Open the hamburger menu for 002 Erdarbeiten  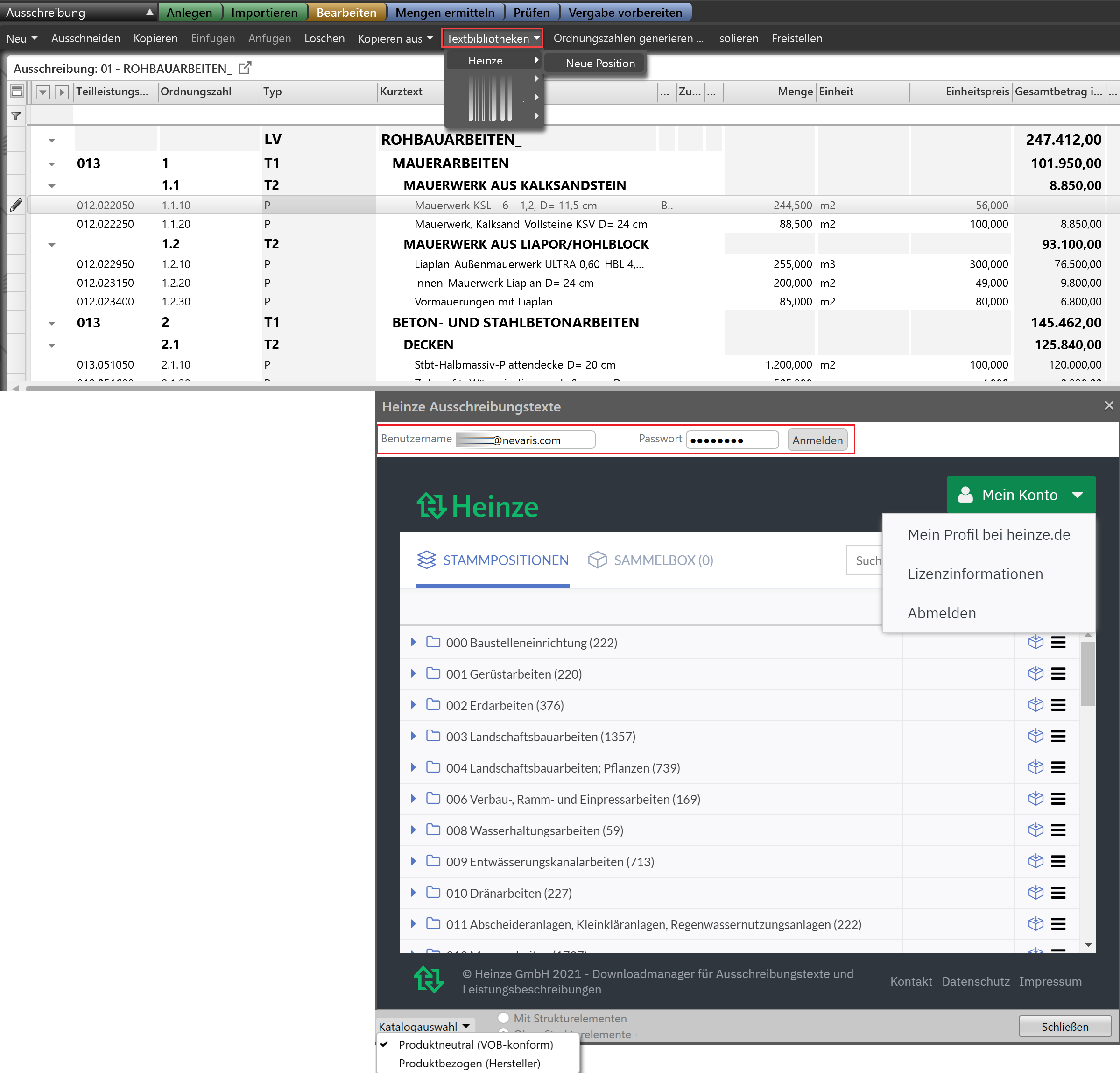[x=1058, y=706]
